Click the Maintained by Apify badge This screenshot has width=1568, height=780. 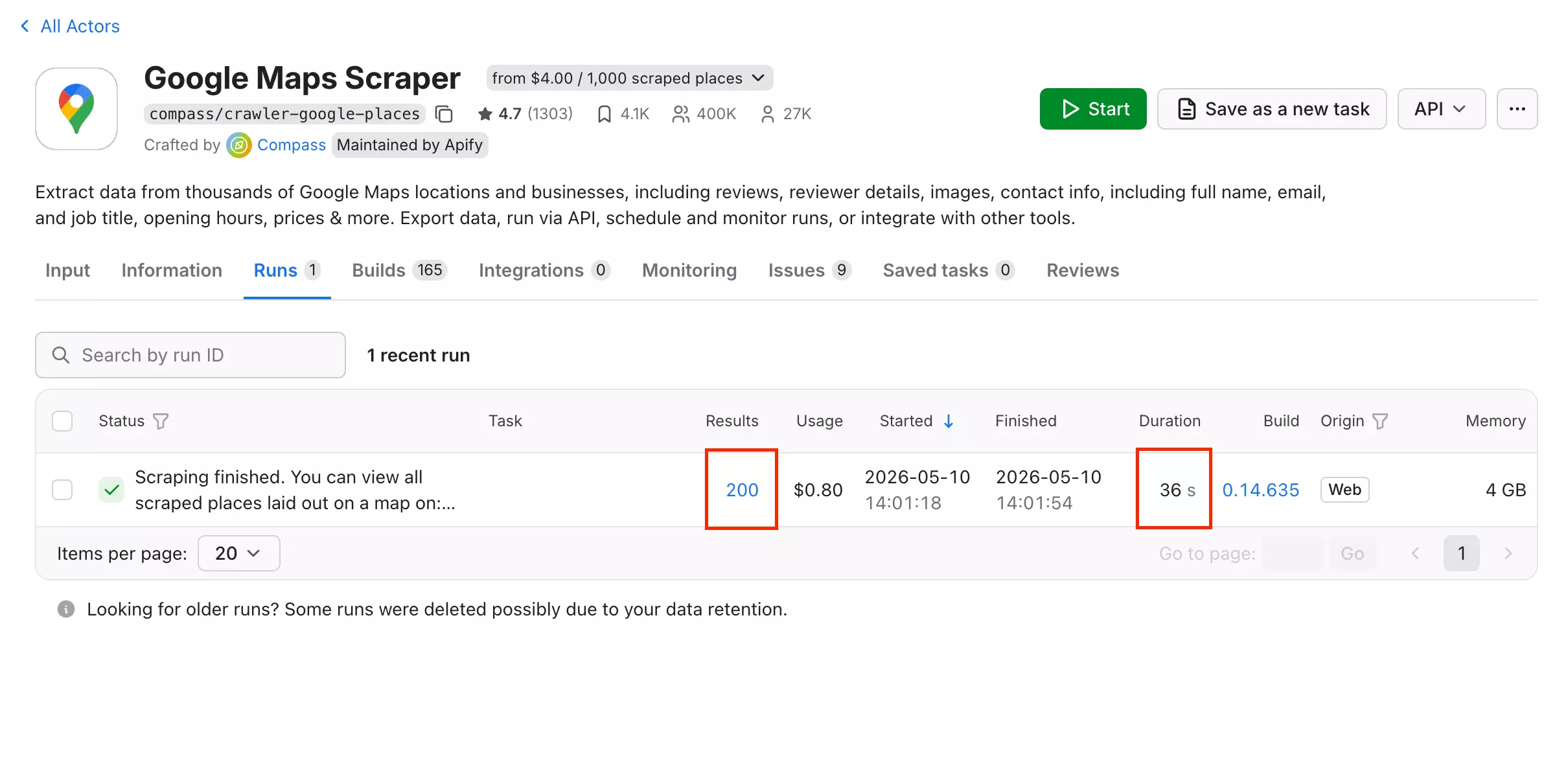[409, 145]
